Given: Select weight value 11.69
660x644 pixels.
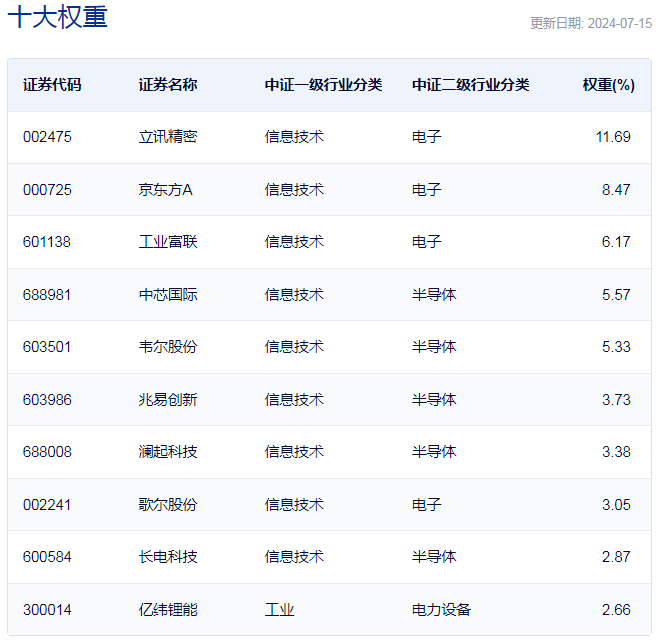Looking at the screenshot, I should [613, 137].
